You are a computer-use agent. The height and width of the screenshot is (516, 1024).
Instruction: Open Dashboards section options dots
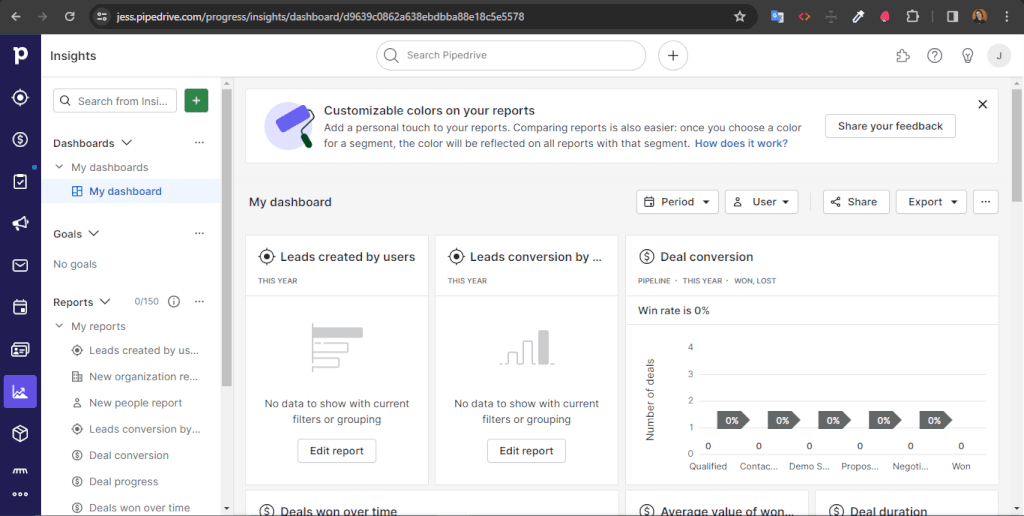pos(199,142)
